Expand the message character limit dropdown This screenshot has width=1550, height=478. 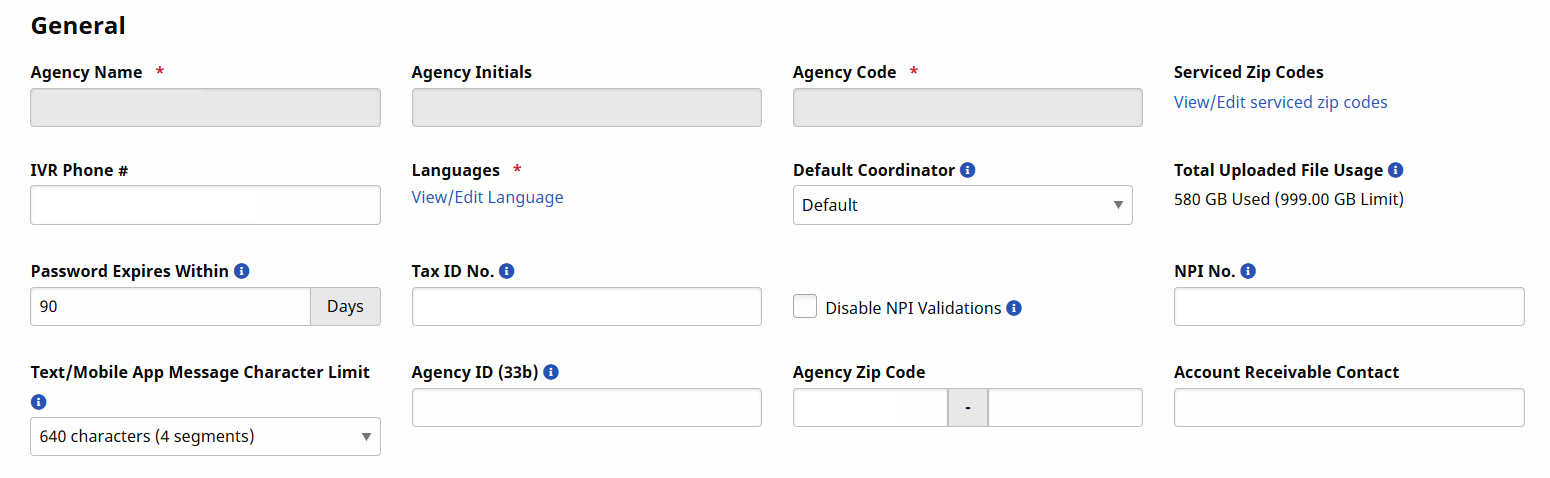click(x=205, y=436)
